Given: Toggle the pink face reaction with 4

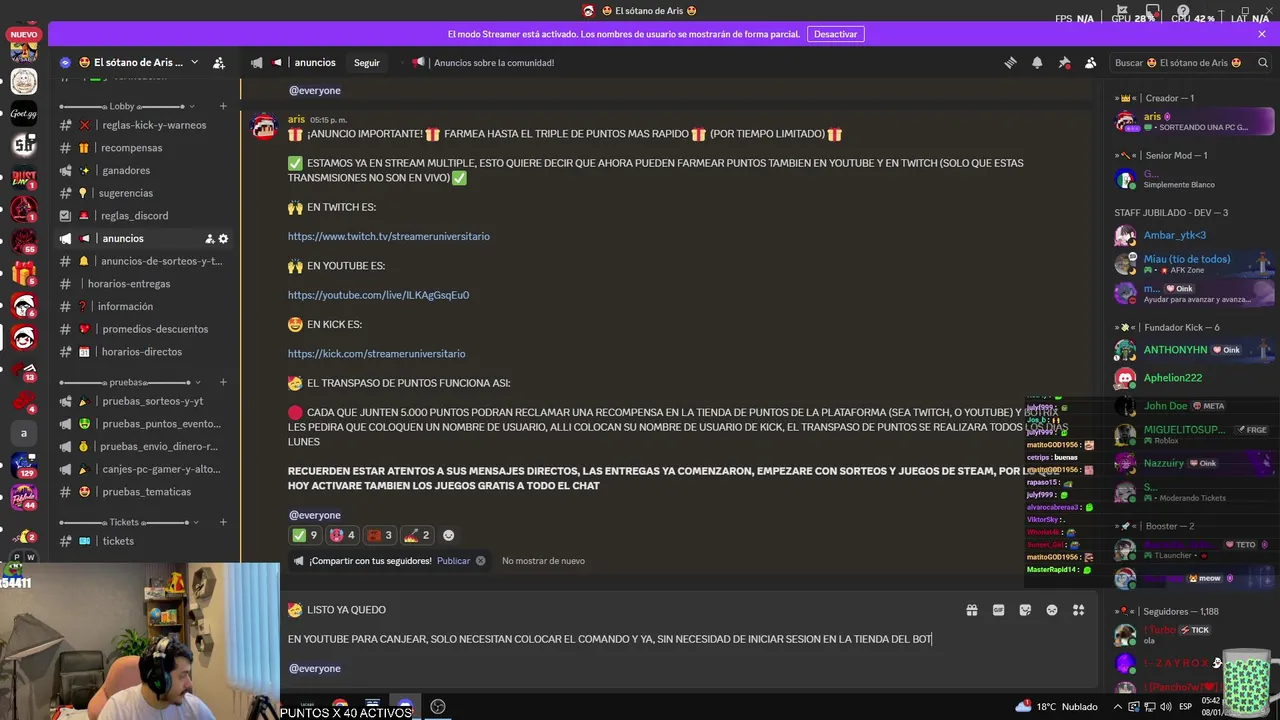Looking at the screenshot, I should point(343,535).
